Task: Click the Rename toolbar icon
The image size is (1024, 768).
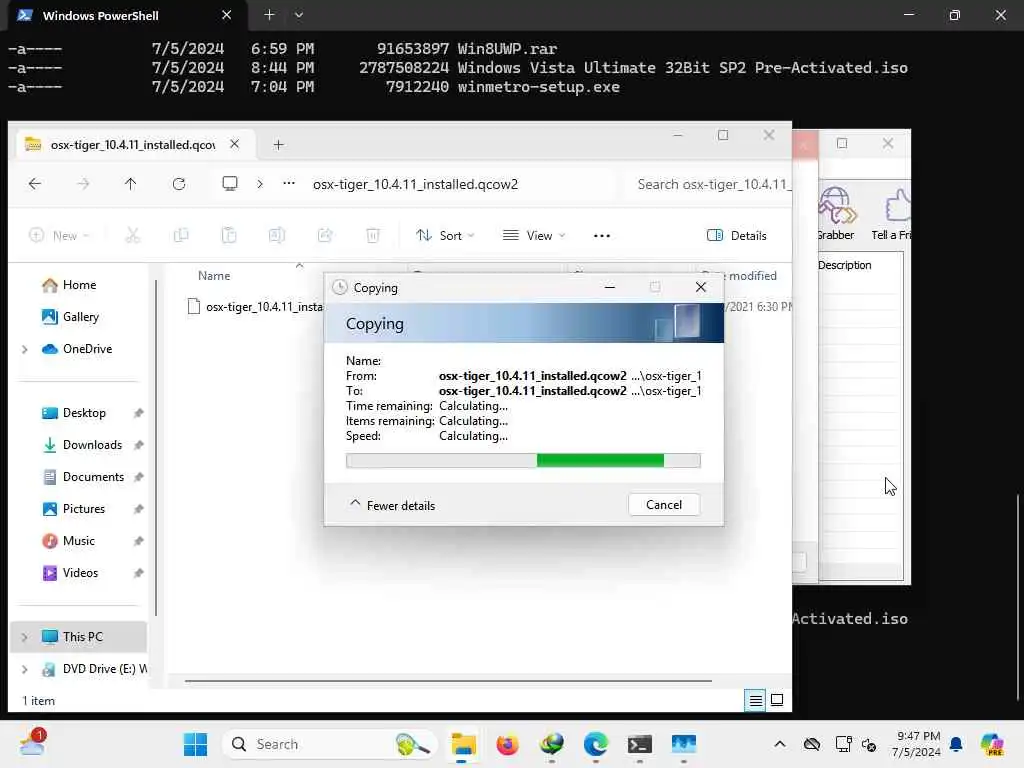Action: tap(277, 235)
